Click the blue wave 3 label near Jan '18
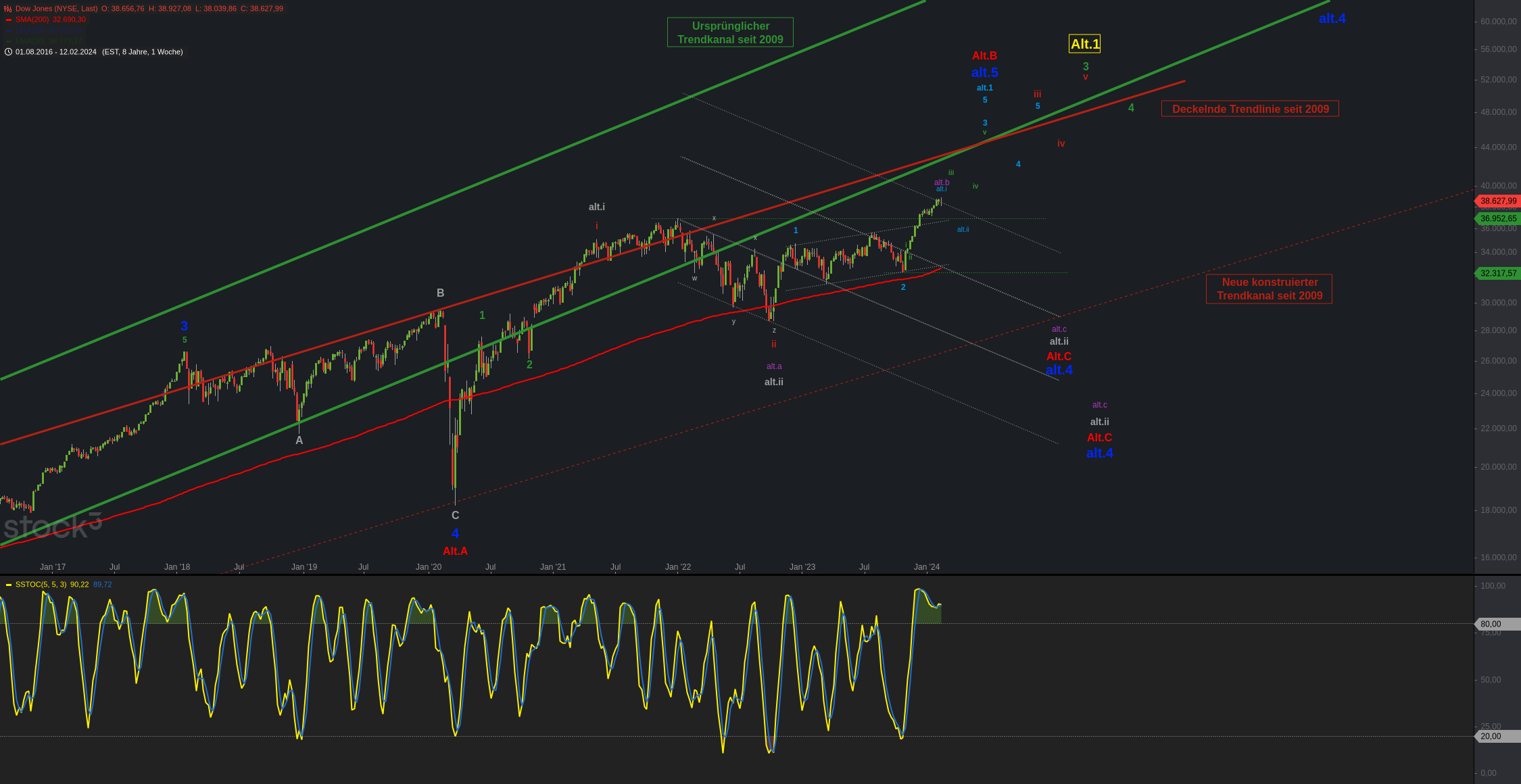 (x=184, y=326)
